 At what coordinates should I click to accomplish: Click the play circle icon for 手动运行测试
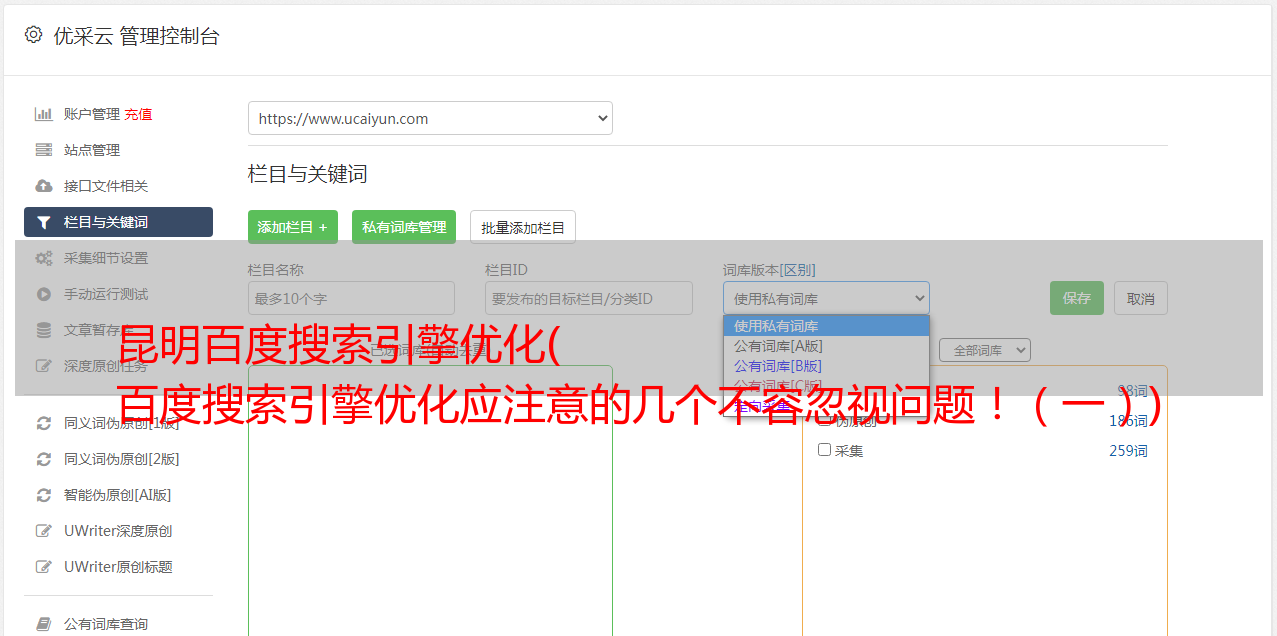[x=44, y=294]
